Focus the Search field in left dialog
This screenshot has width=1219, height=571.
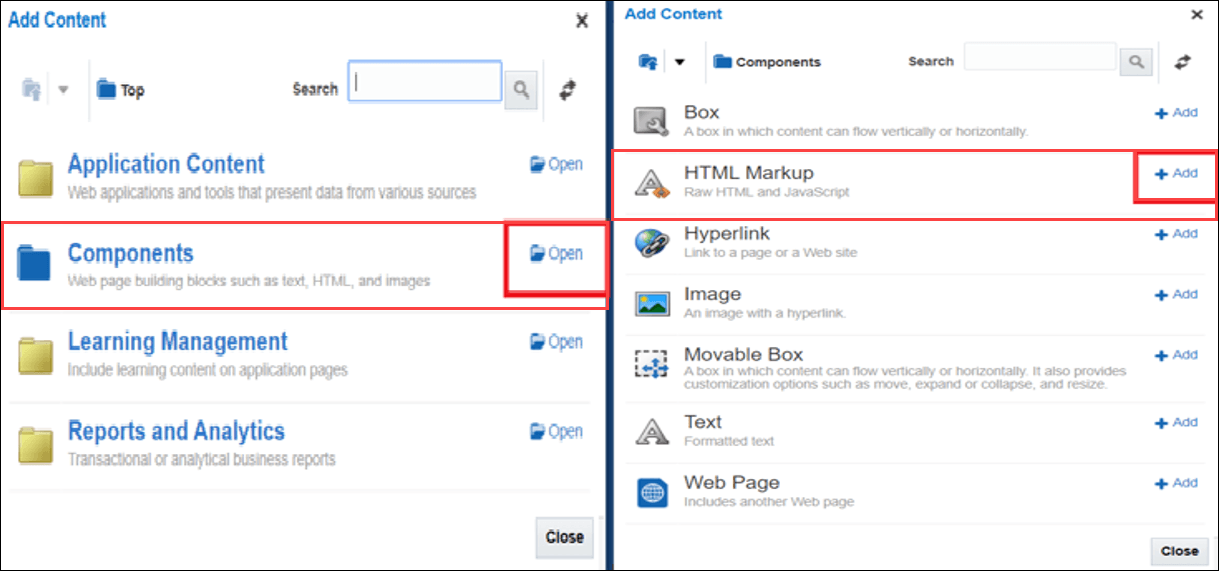tap(425, 82)
